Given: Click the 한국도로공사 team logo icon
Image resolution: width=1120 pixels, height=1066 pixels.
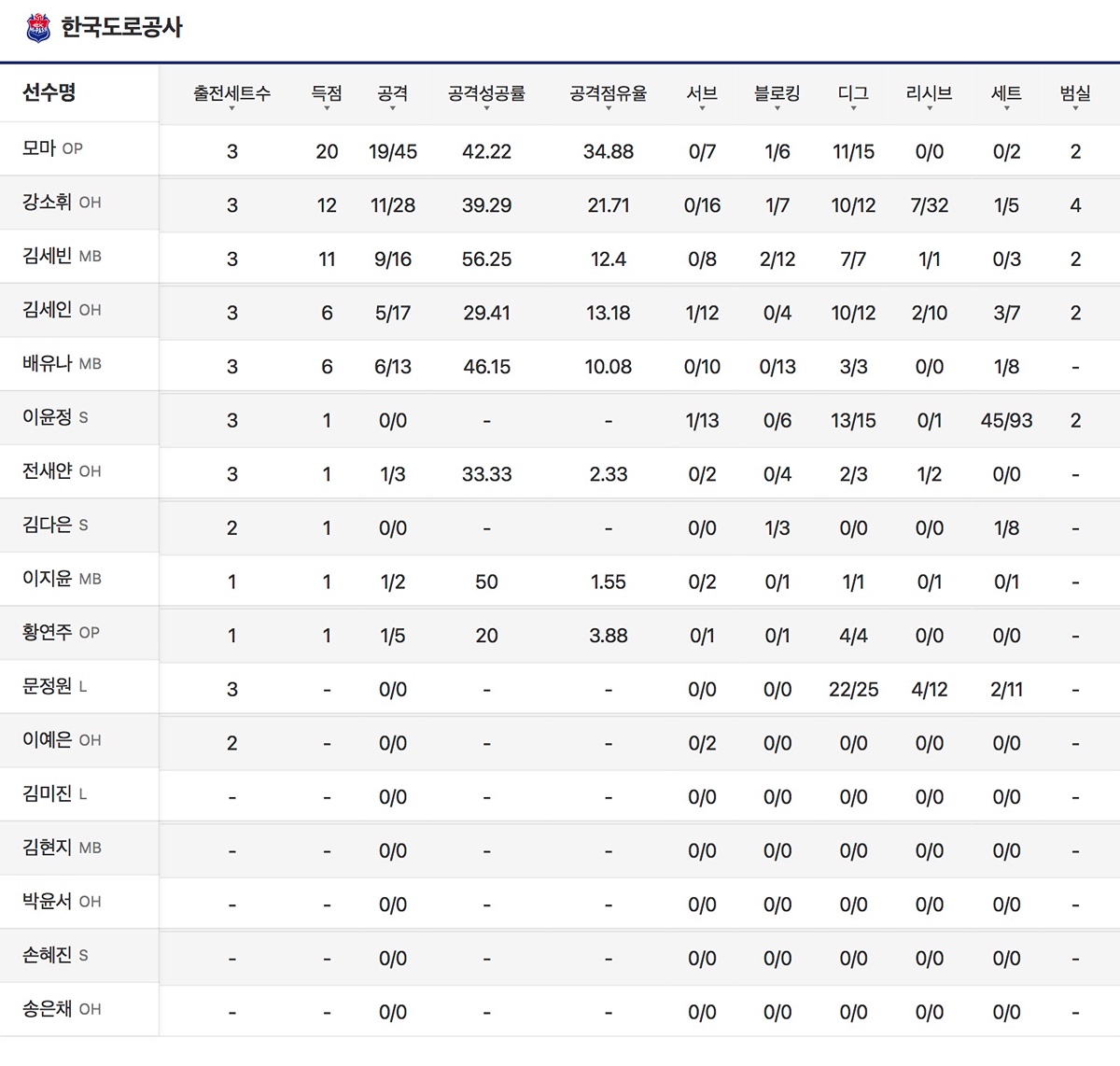Looking at the screenshot, I should coord(38,27).
